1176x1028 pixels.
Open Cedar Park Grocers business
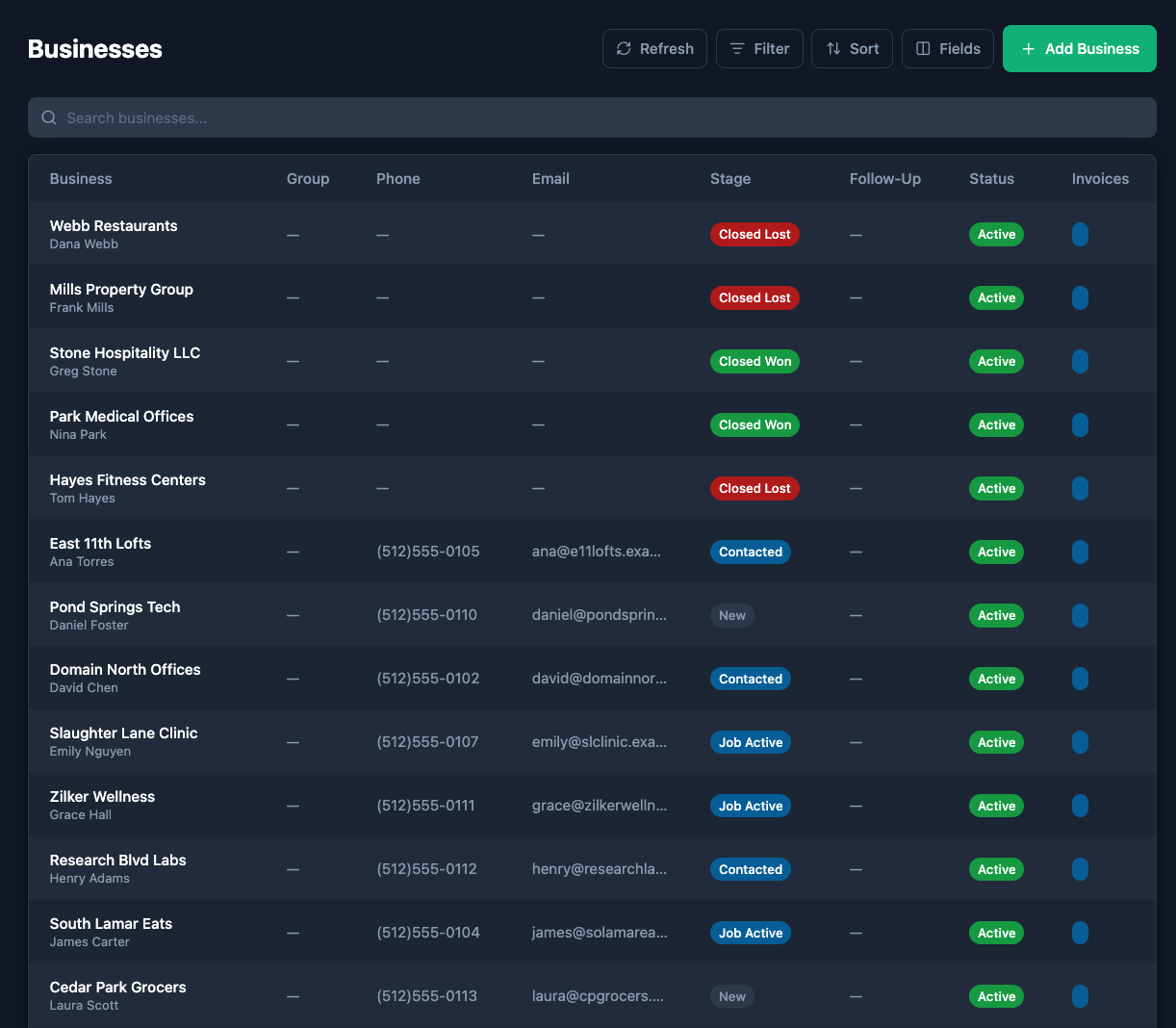click(x=592, y=996)
